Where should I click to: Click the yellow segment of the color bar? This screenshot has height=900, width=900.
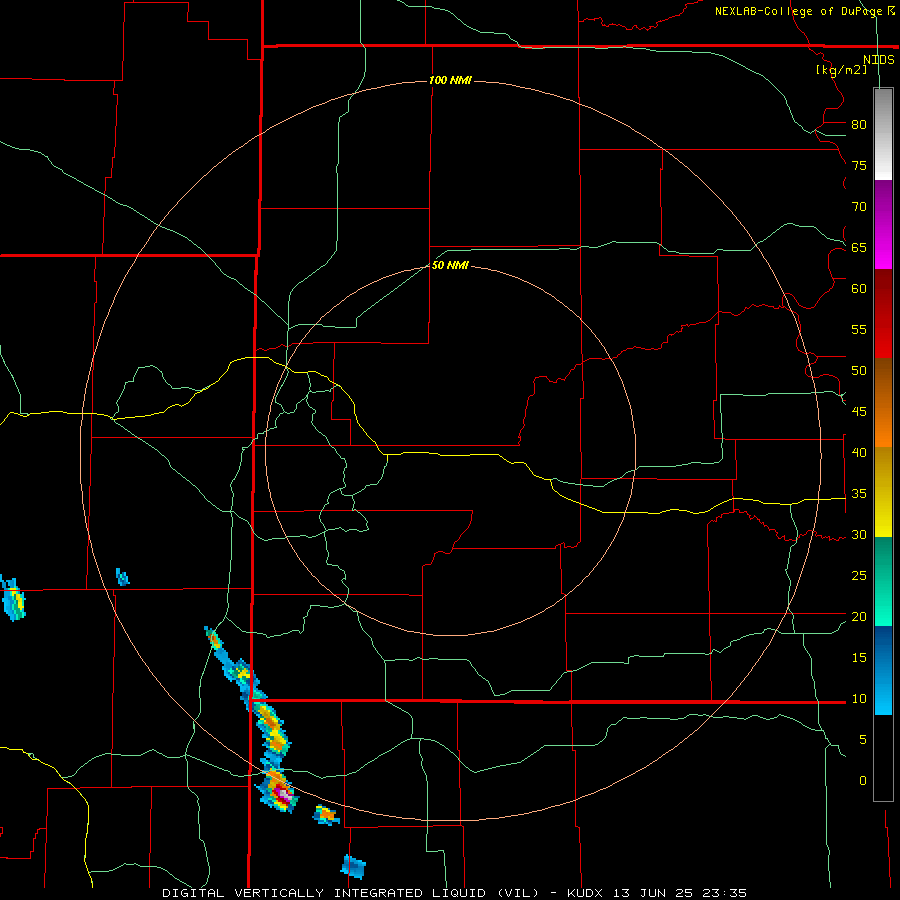click(x=883, y=492)
